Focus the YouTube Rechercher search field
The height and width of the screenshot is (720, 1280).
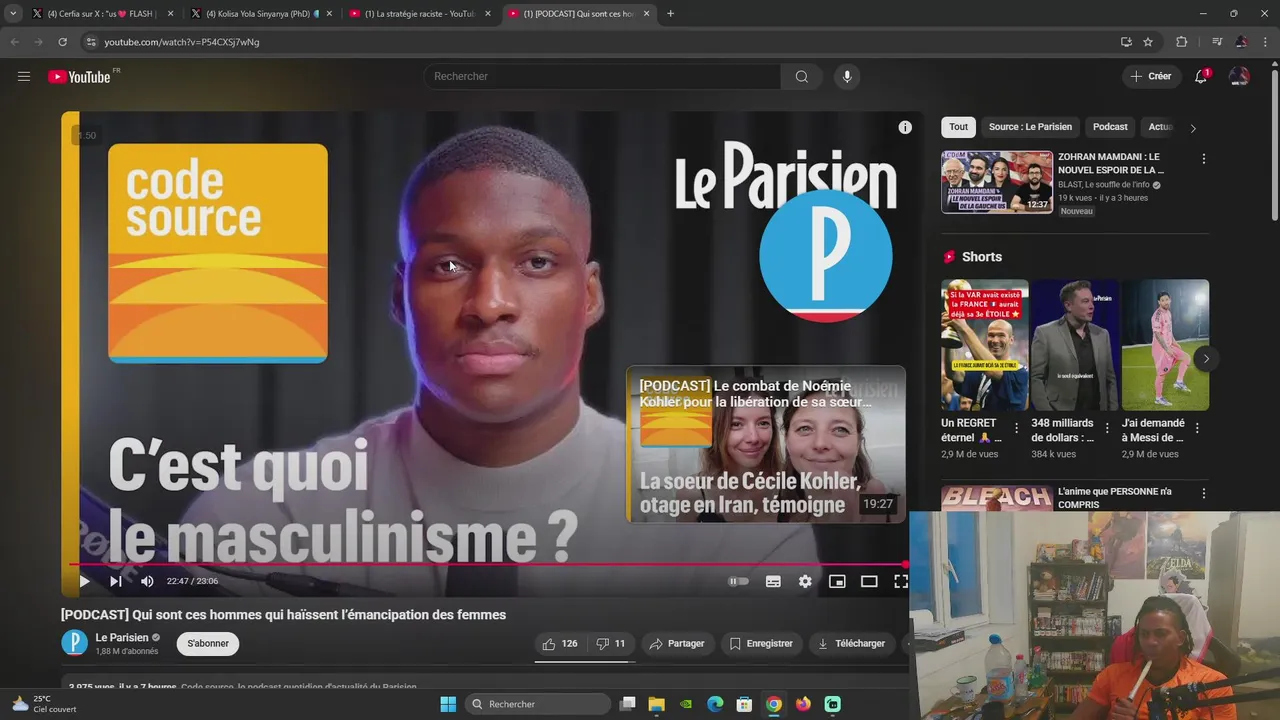click(603, 77)
